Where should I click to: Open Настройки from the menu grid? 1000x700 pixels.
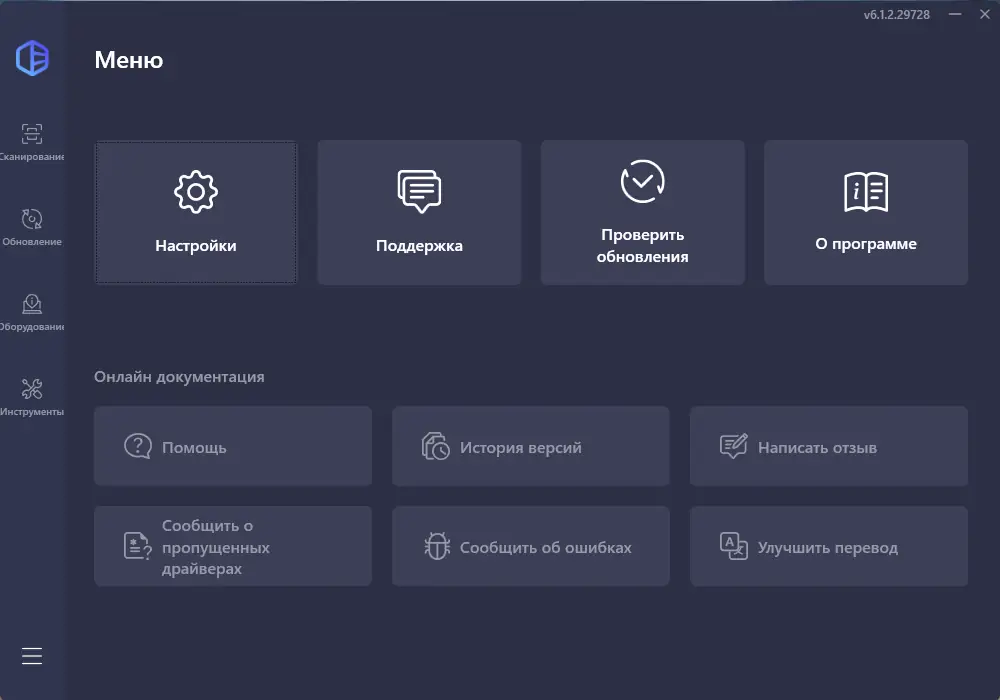(196, 212)
